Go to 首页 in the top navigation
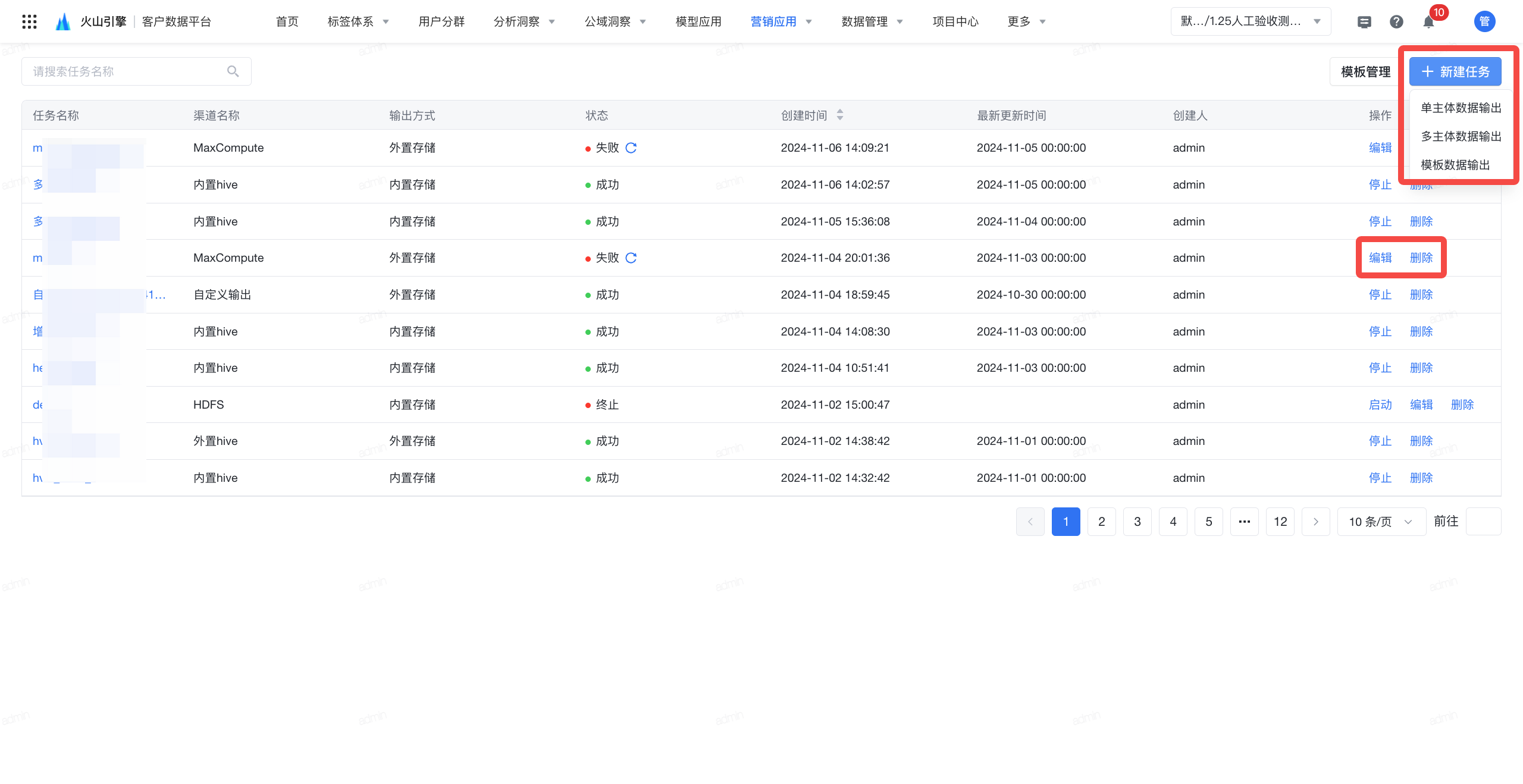This screenshot has width=1523, height=784. (x=287, y=22)
